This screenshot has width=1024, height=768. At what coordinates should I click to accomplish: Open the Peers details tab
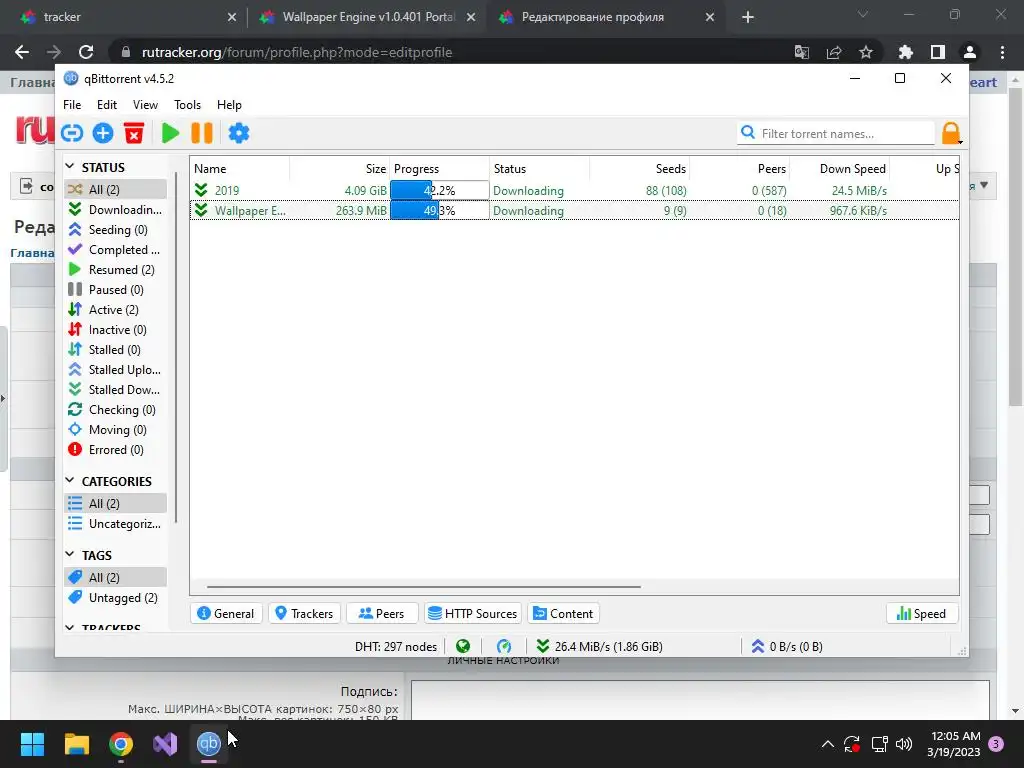pyautogui.click(x=382, y=613)
